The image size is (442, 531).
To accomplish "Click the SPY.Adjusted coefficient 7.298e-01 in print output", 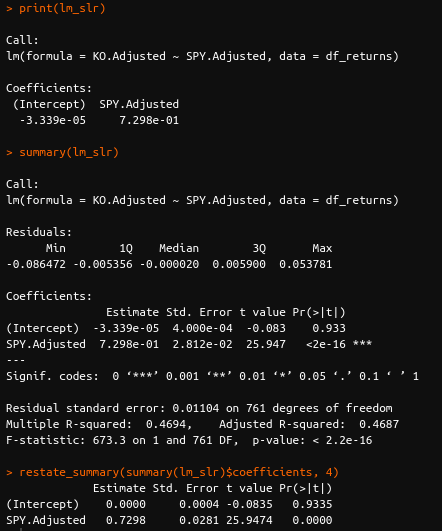I will click(149, 120).
